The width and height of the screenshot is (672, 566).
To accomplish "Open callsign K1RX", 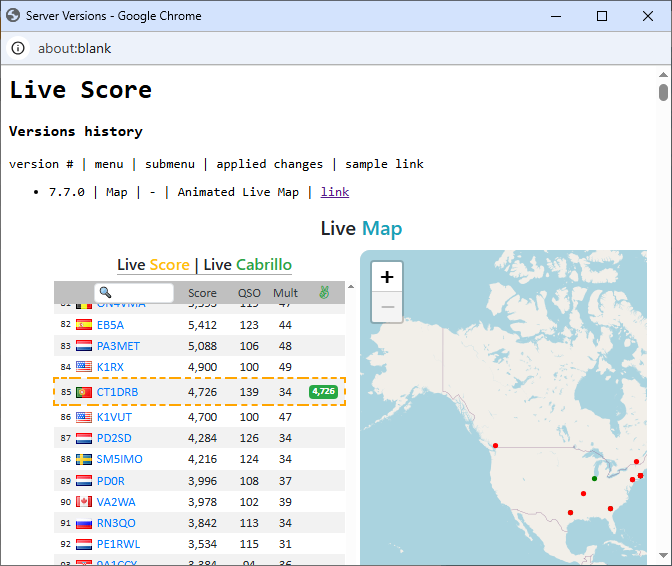I will pyautogui.click(x=110, y=367).
